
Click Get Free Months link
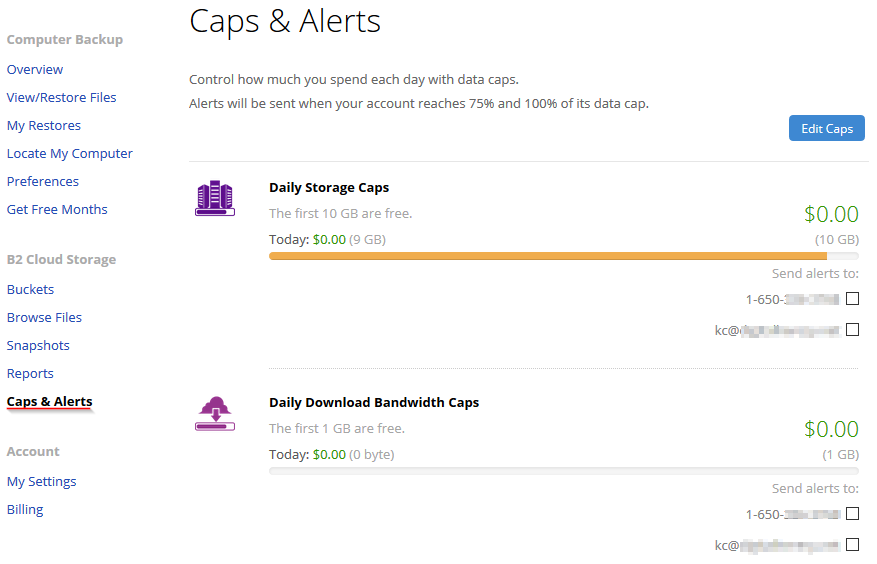tap(57, 209)
